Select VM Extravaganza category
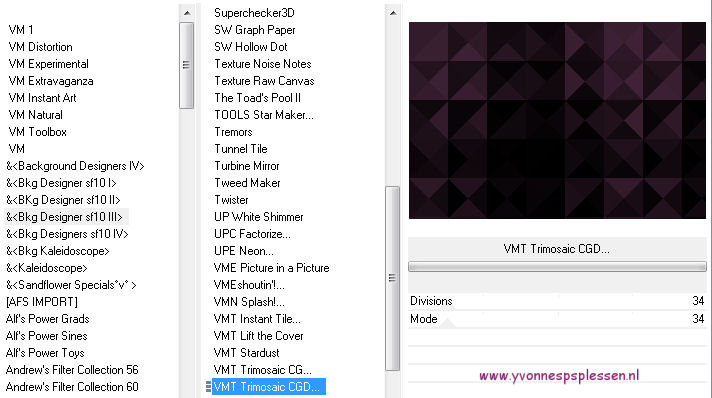This screenshot has width=712, height=398. coord(51,81)
